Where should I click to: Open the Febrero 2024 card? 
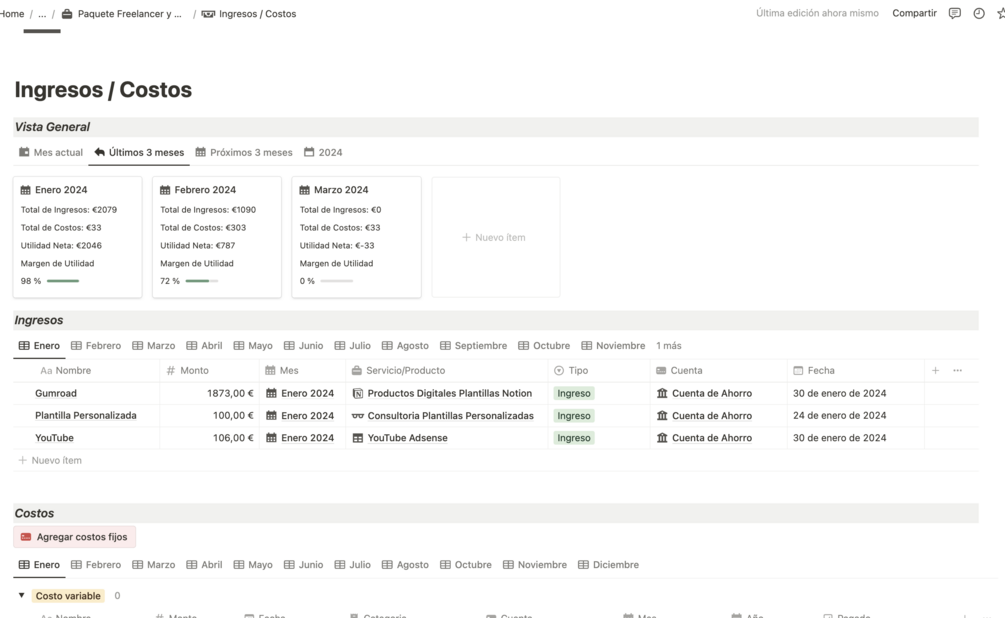(217, 237)
